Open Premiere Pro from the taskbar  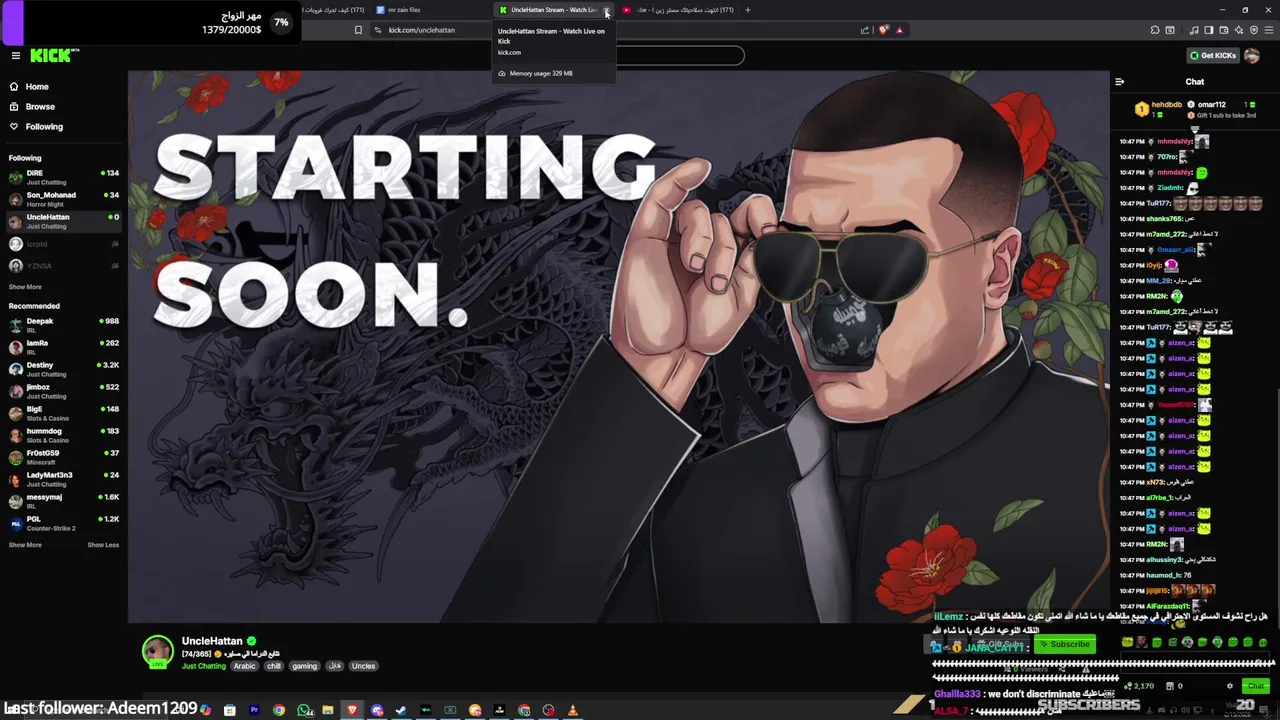[254, 710]
